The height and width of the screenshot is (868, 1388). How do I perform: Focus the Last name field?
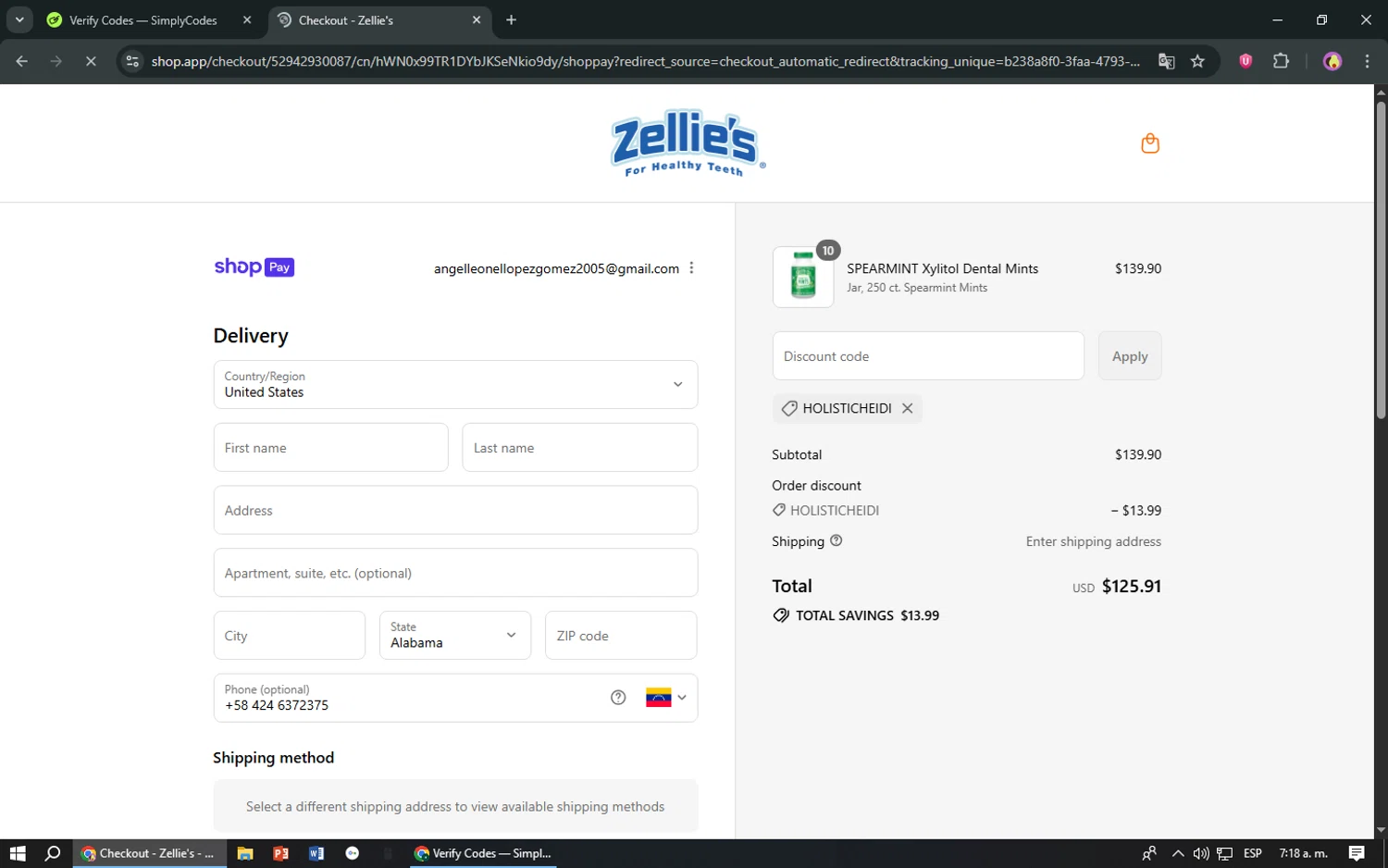click(579, 448)
